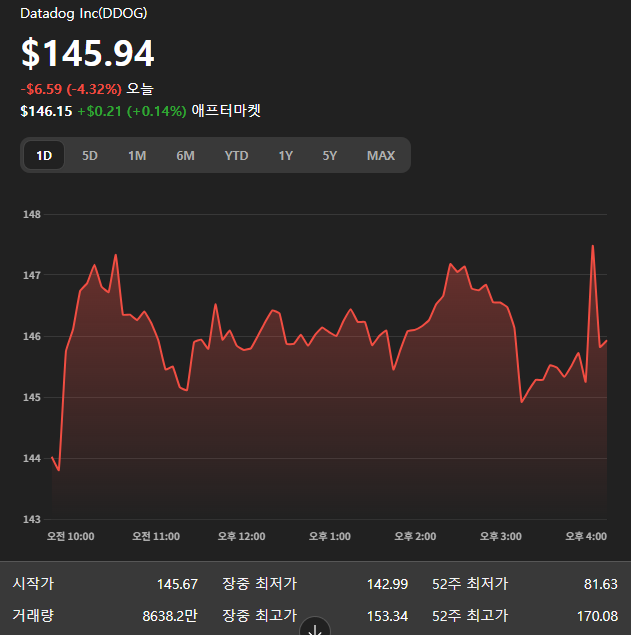Screen dimensions: 631x635
Task: Click the 오전 11:00 axis label
Action: (x=156, y=536)
